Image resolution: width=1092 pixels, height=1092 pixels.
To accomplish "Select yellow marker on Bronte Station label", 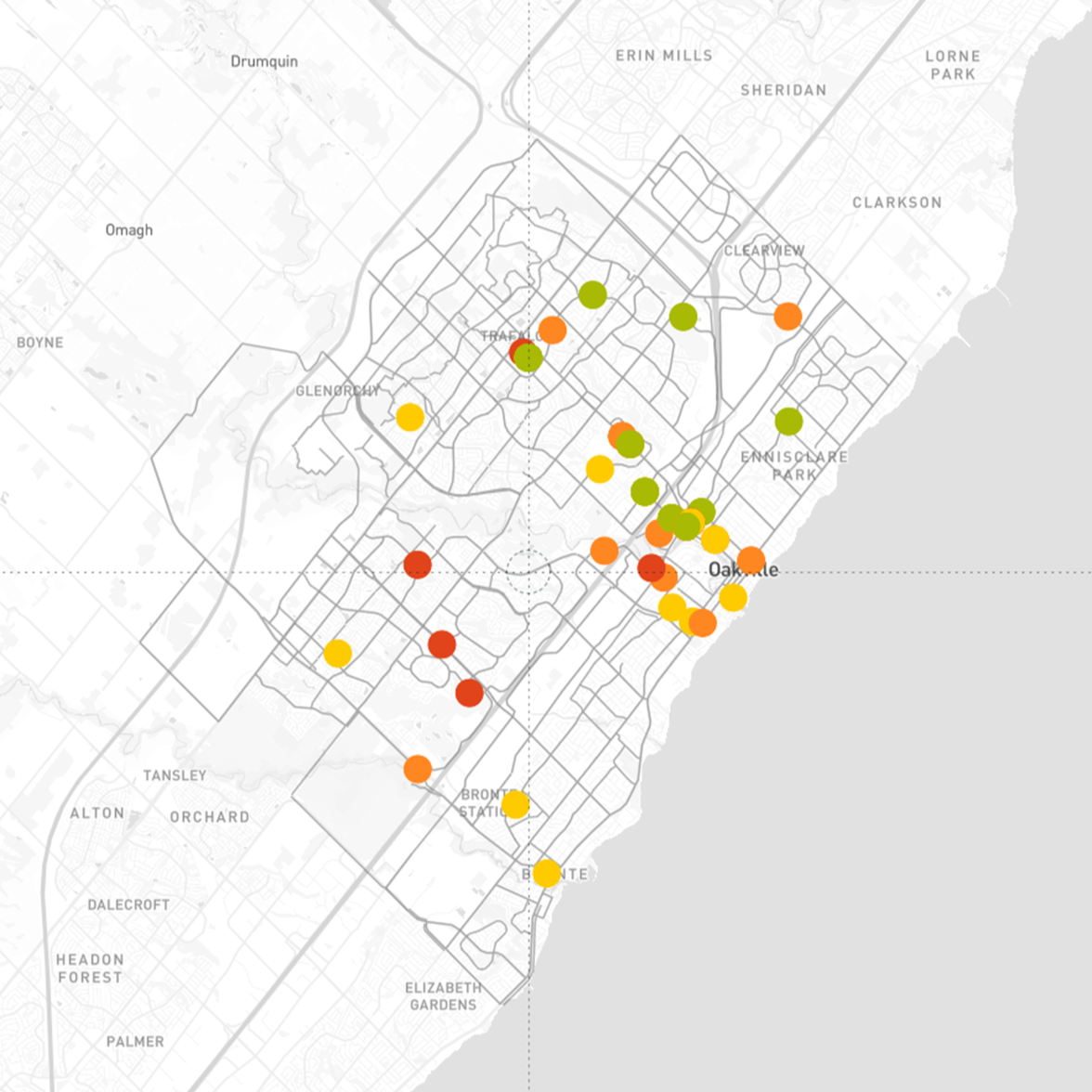I will [514, 804].
